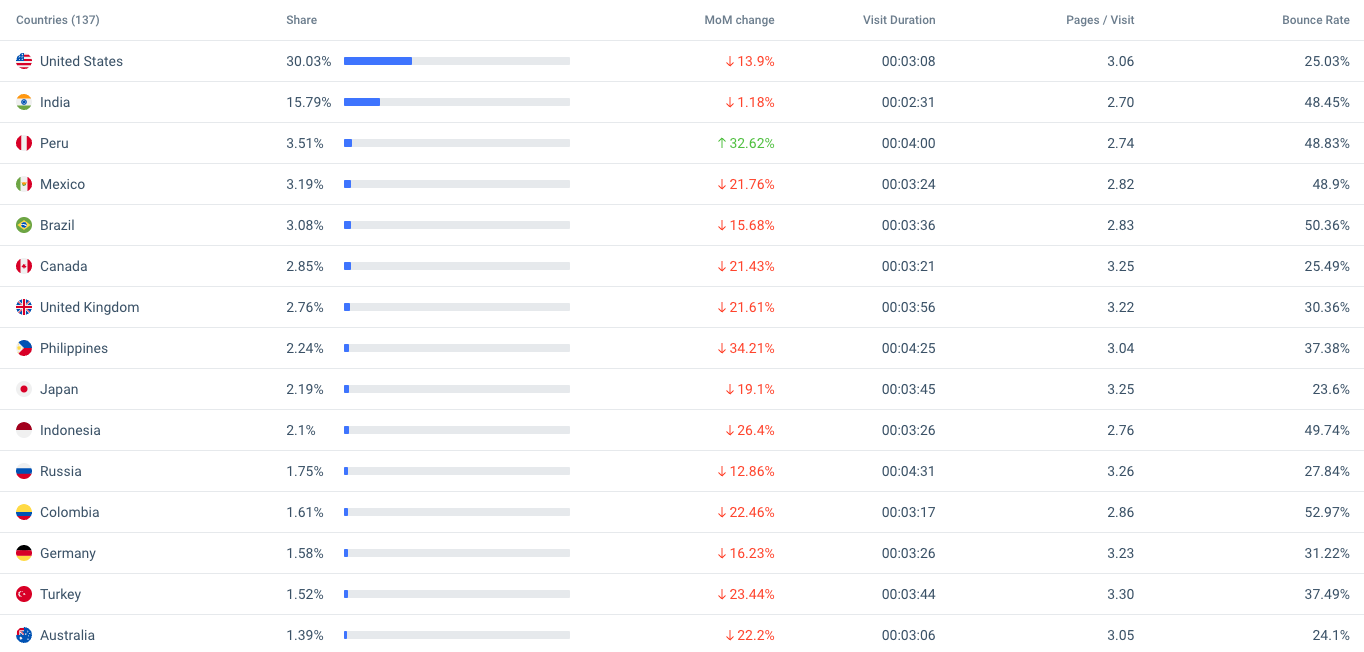The width and height of the screenshot is (1364, 652).
Task: Click the Peru flag icon
Action: [x=24, y=143]
